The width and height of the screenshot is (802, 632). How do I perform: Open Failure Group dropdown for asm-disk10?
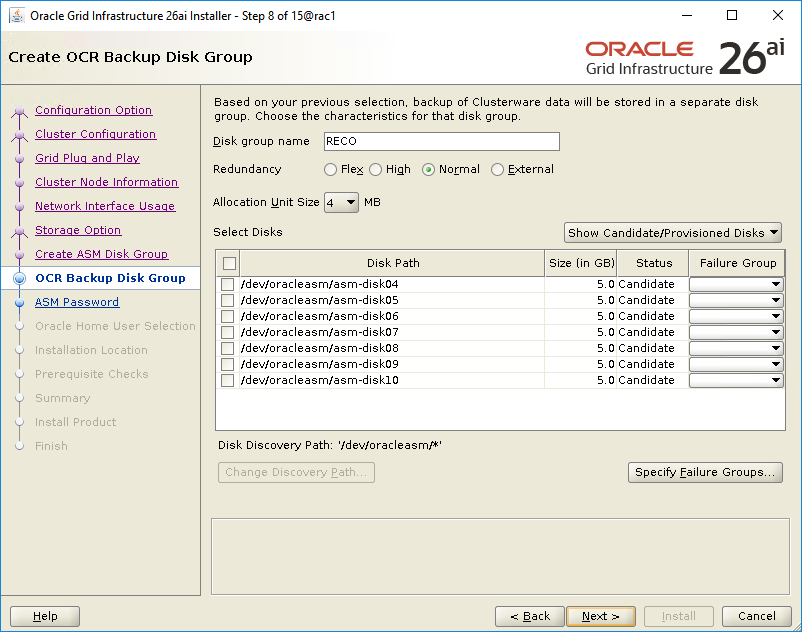point(736,380)
